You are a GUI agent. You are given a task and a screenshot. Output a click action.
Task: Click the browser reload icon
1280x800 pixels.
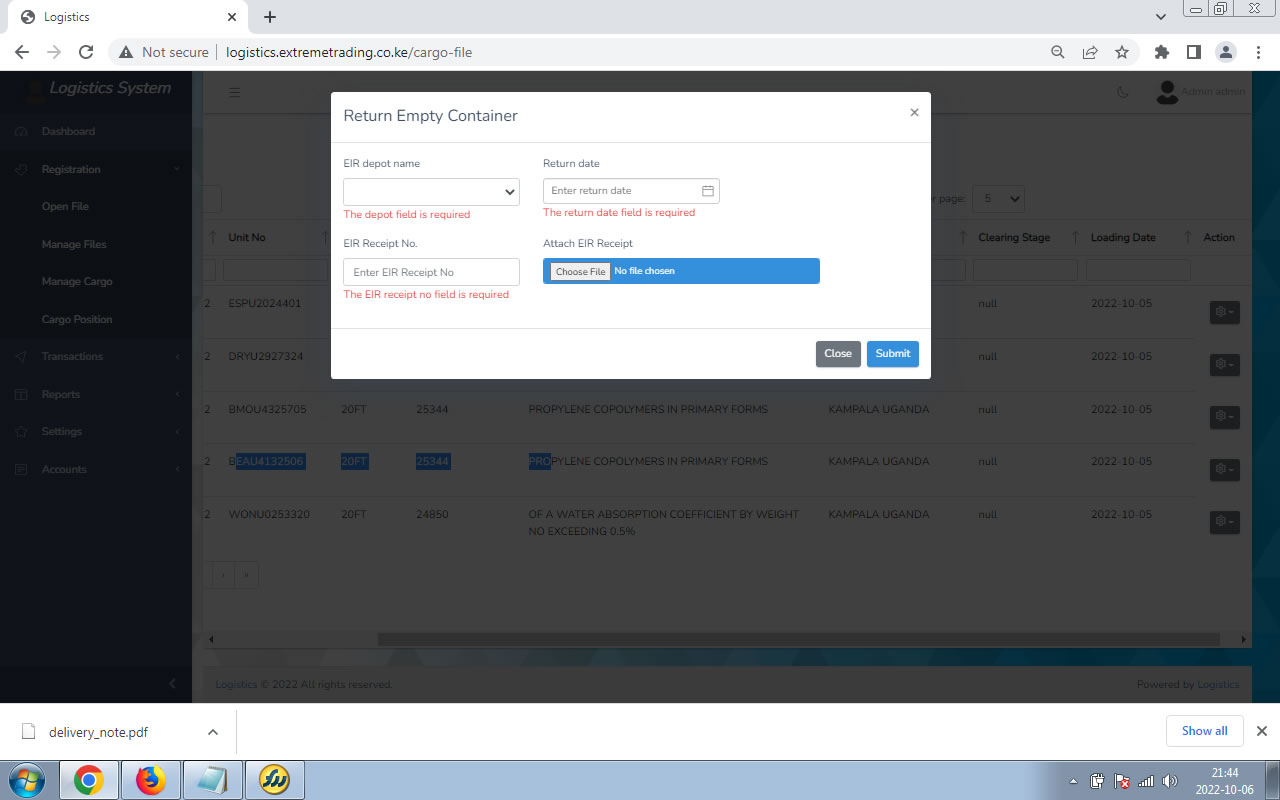(86, 52)
